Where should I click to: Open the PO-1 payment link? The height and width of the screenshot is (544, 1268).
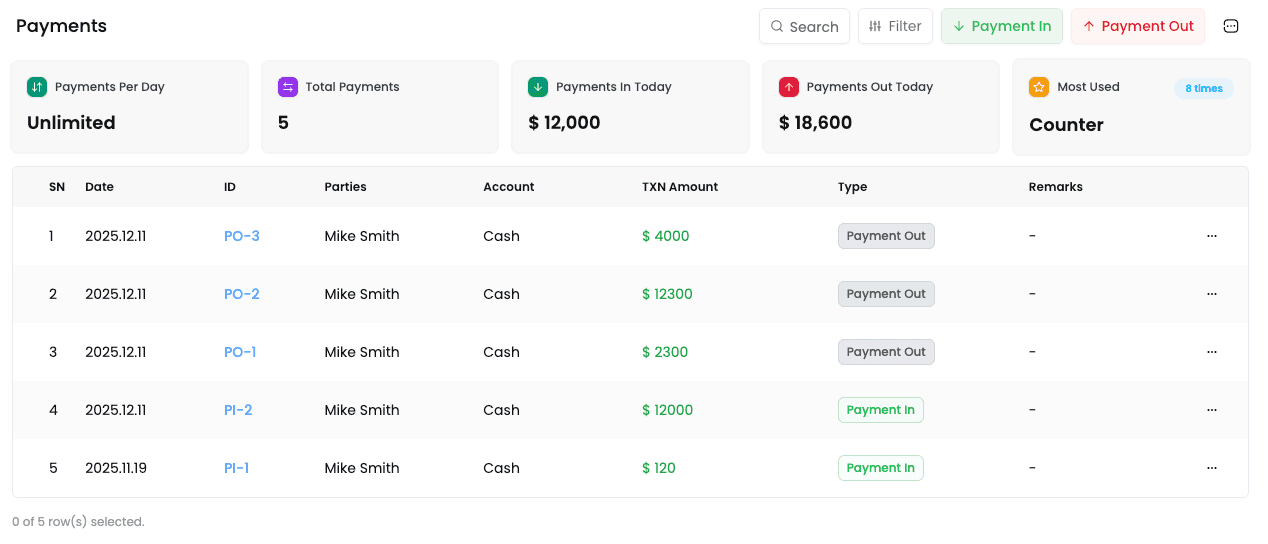[x=240, y=352]
